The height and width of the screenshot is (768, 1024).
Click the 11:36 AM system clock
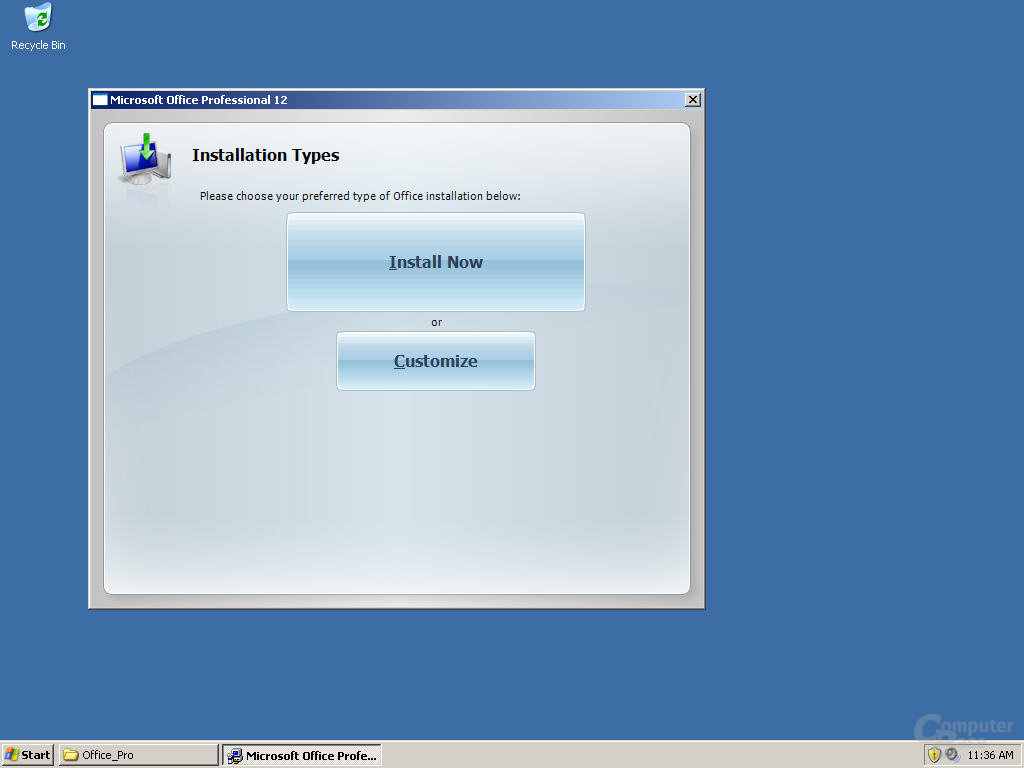pyautogui.click(x=990, y=755)
